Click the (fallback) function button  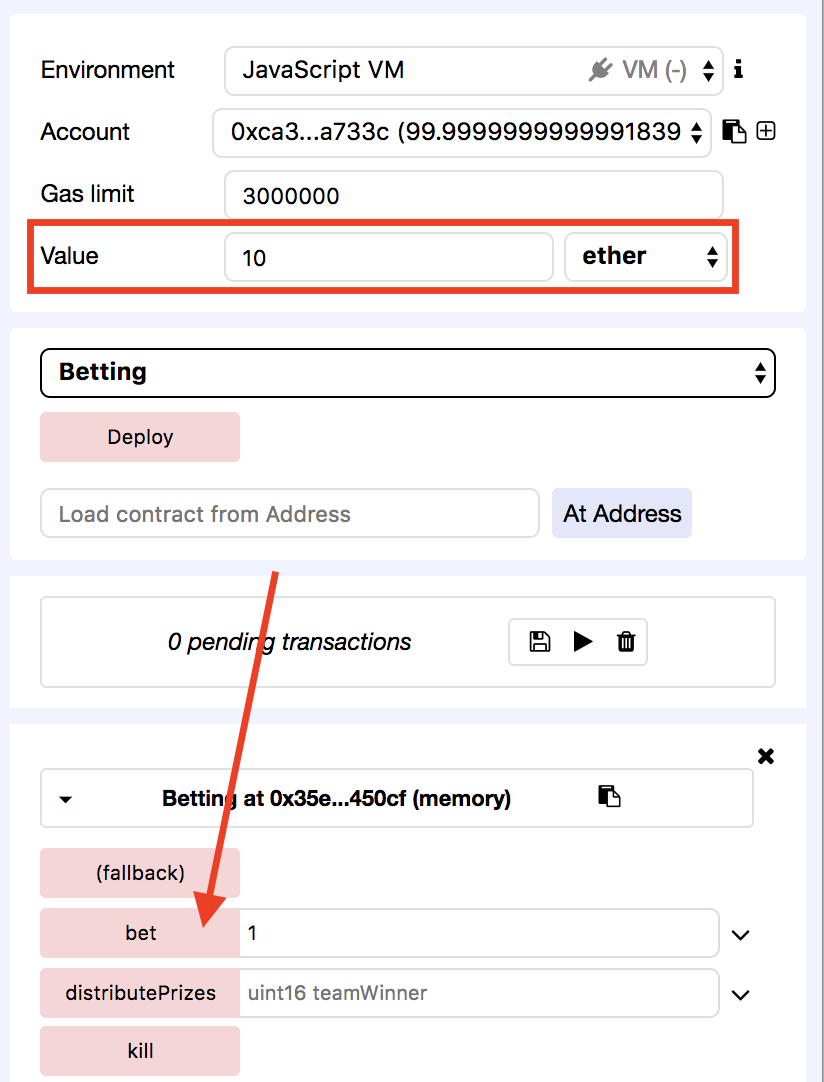(140, 873)
